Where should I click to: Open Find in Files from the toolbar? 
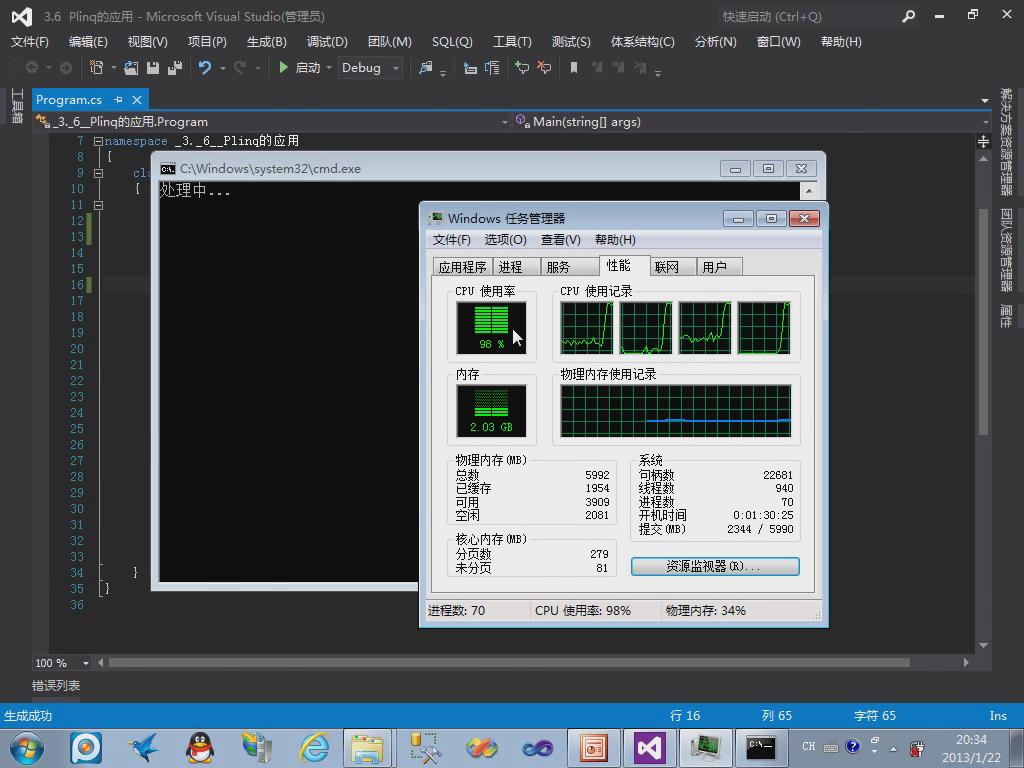coord(426,67)
